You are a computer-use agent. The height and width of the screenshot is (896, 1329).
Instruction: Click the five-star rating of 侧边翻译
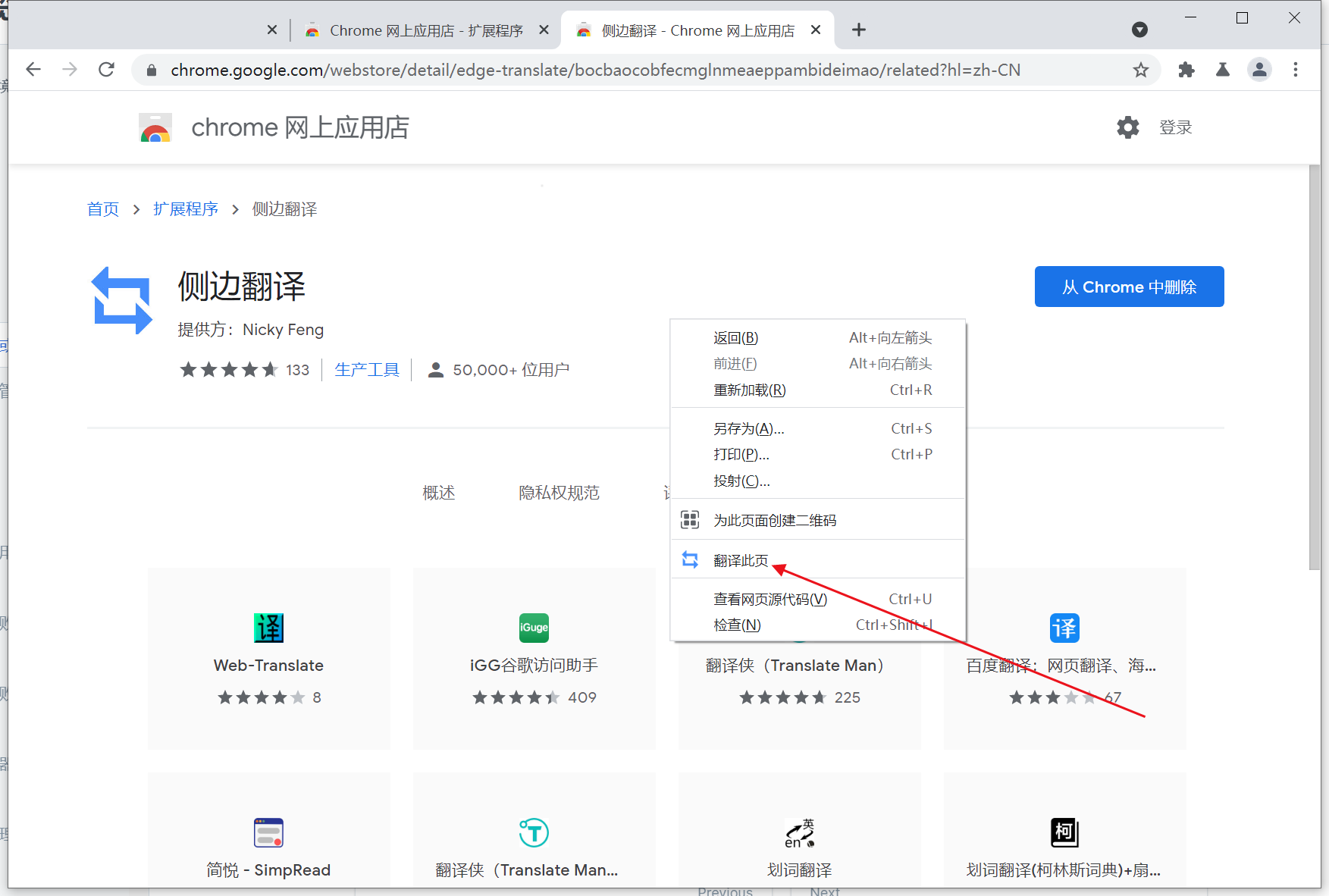coord(229,370)
